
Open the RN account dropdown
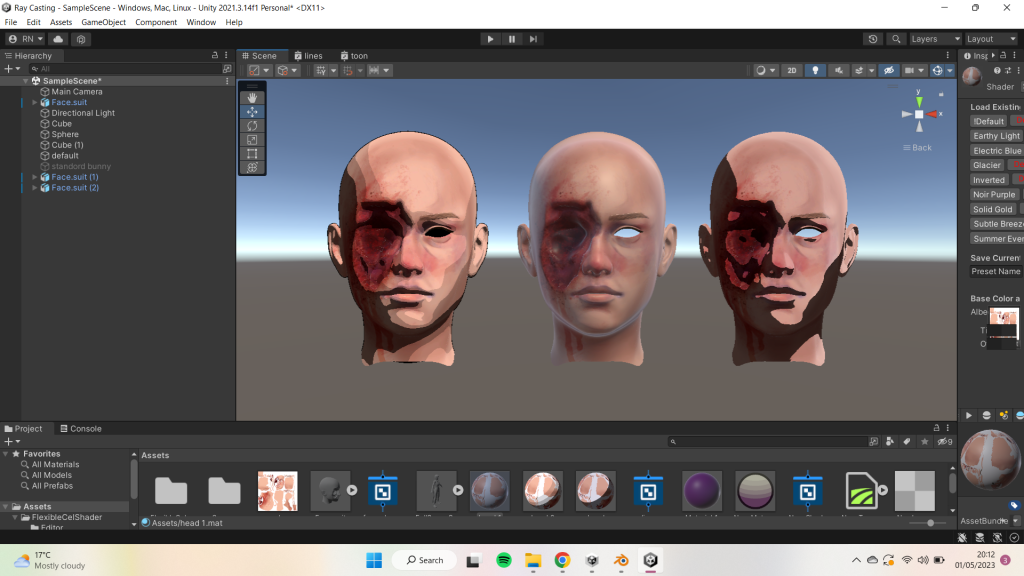(25, 39)
